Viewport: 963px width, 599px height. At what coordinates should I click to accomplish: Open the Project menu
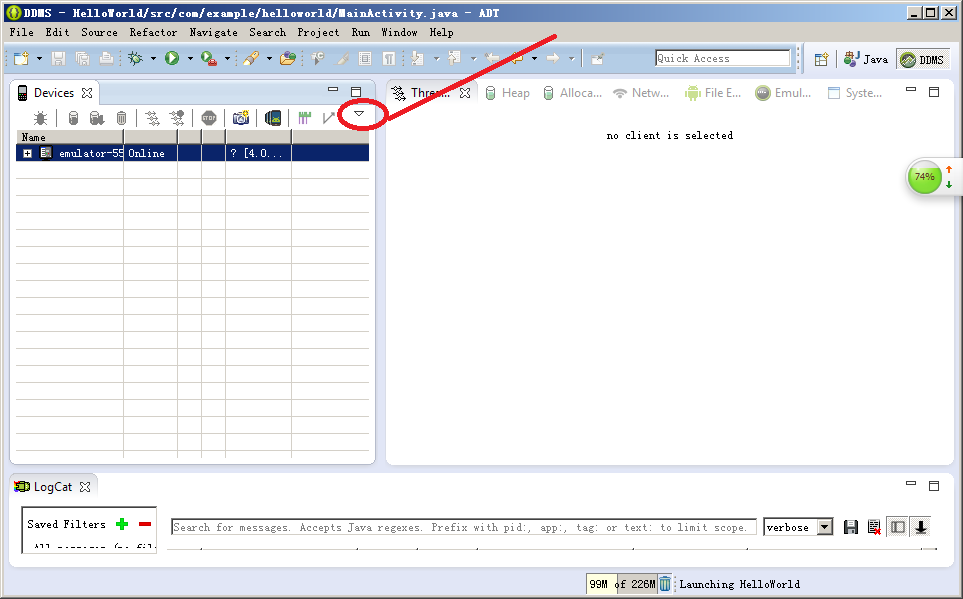[318, 32]
